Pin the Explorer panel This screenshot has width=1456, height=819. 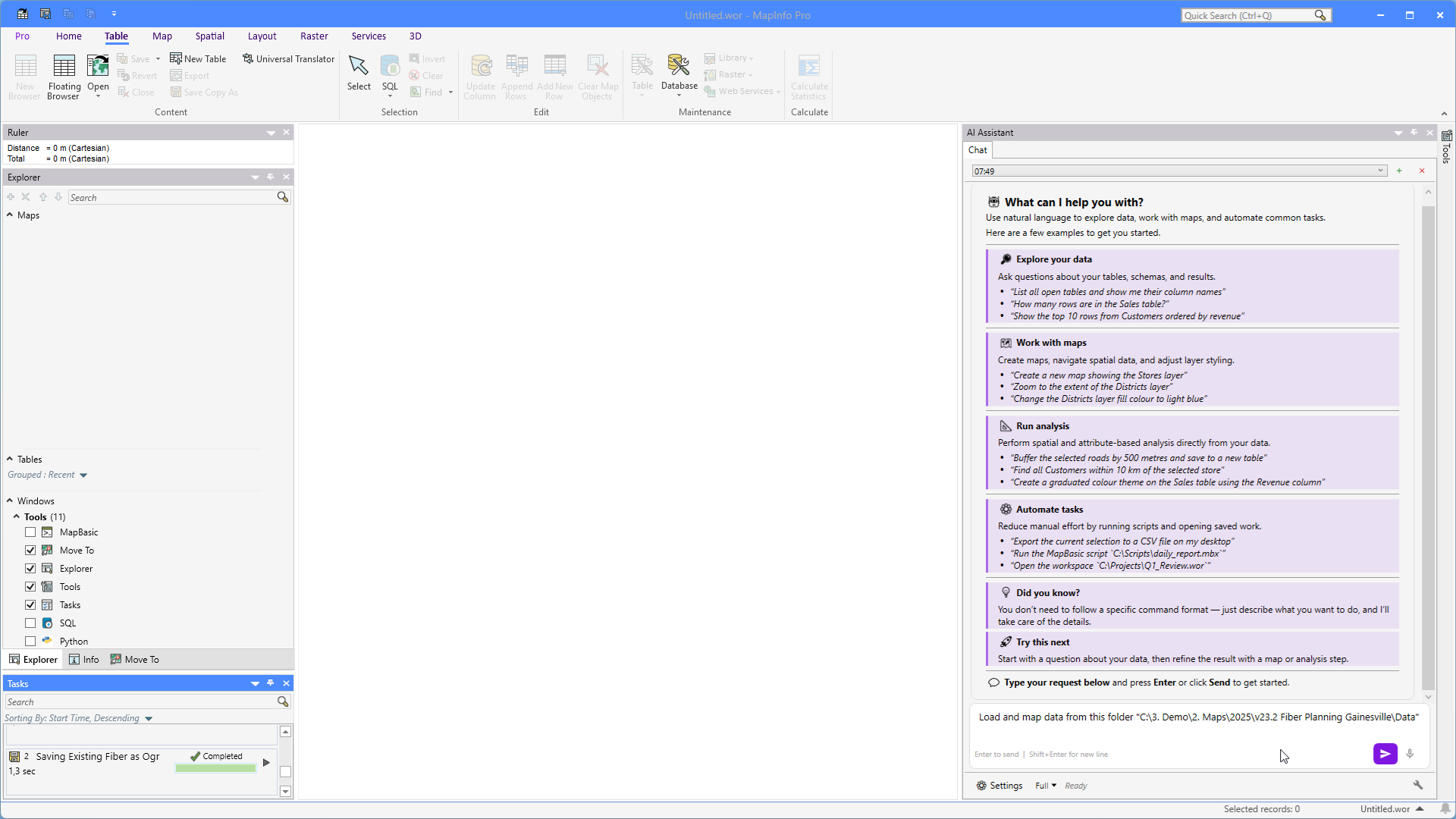point(271,177)
